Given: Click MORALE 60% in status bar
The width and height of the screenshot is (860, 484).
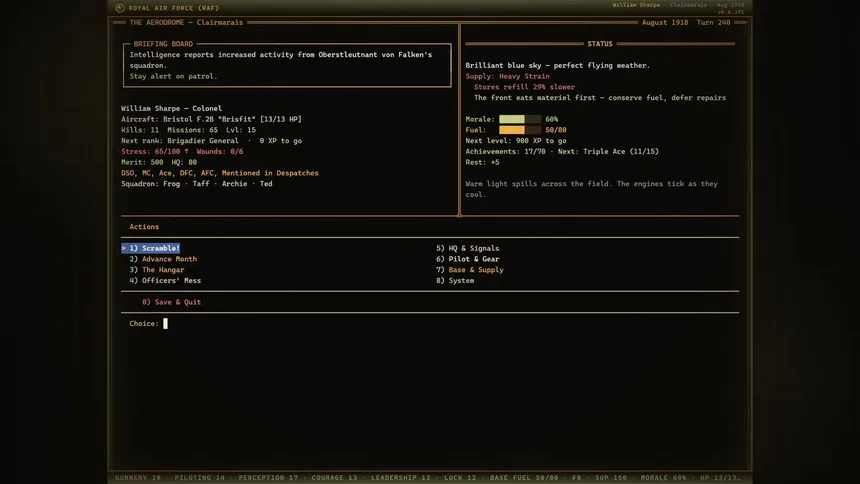Looking at the screenshot, I should tap(664, 477).
